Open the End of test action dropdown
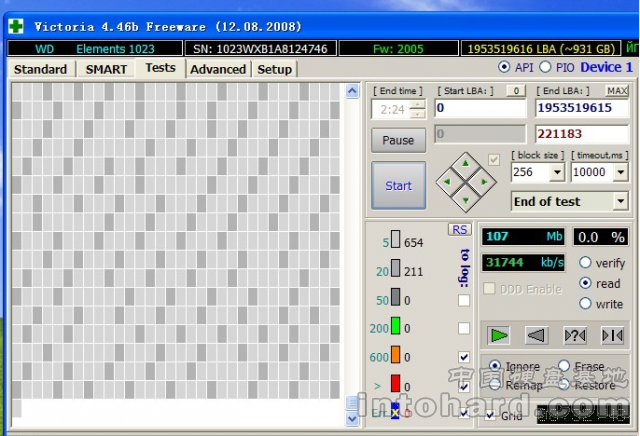The image size is (640, 436). point(620,201)
